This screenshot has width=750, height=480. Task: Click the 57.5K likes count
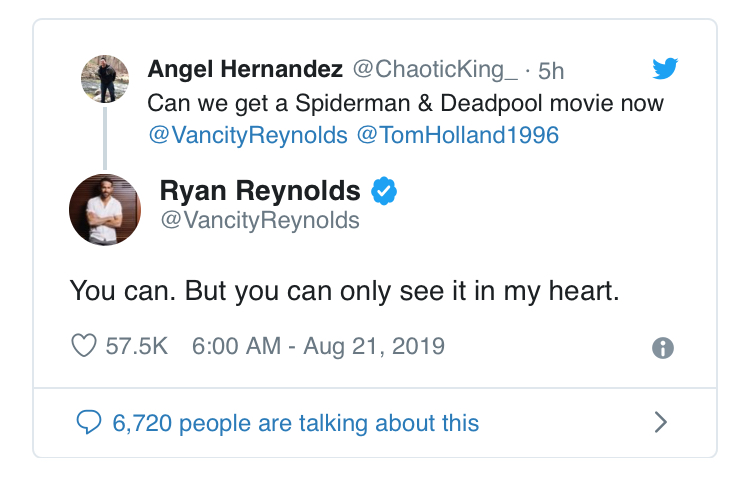(x=136, y=347)
